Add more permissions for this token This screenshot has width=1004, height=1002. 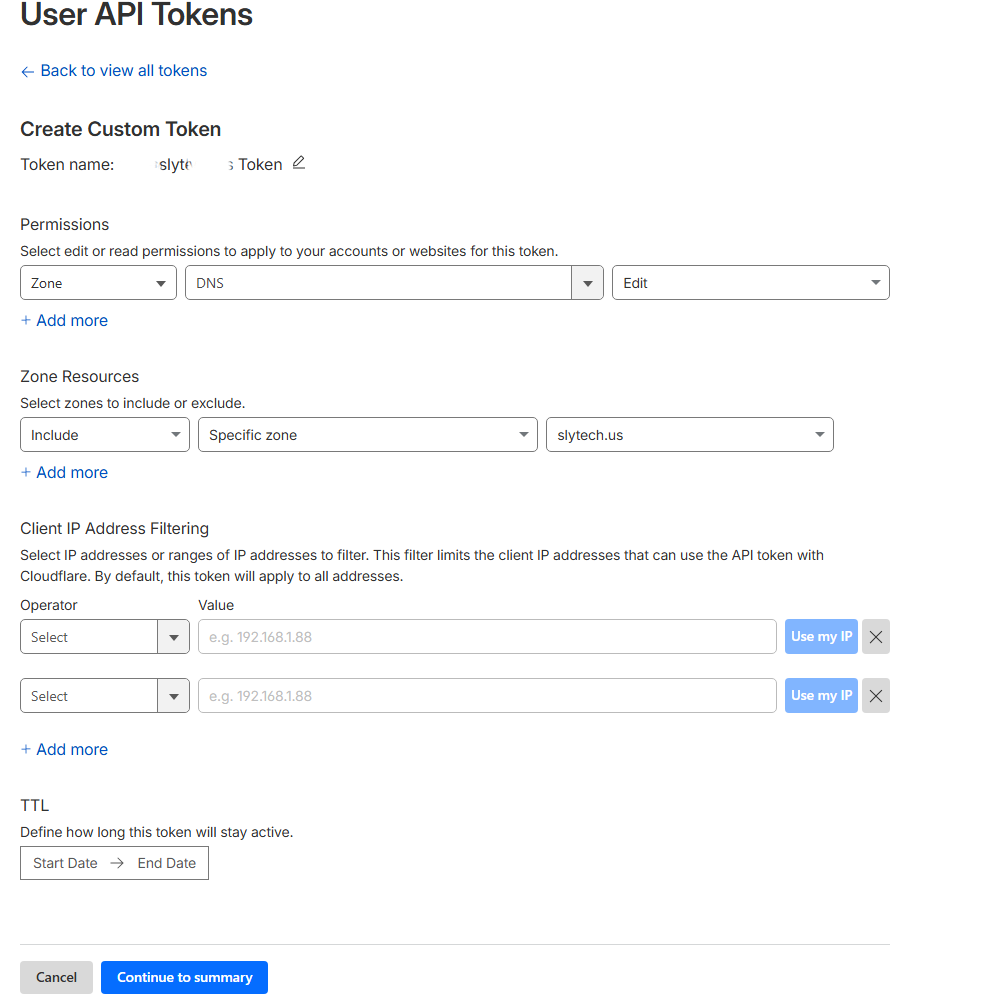tap(64, 320)
